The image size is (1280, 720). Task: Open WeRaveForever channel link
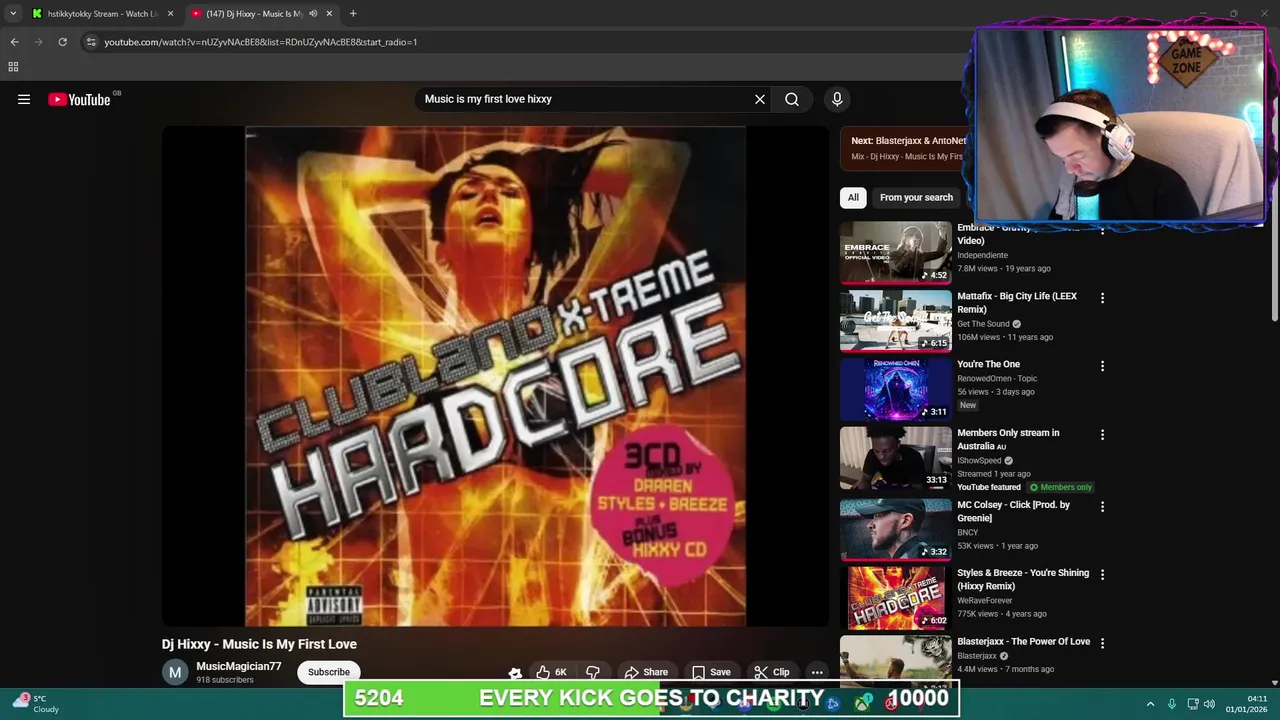985,601
